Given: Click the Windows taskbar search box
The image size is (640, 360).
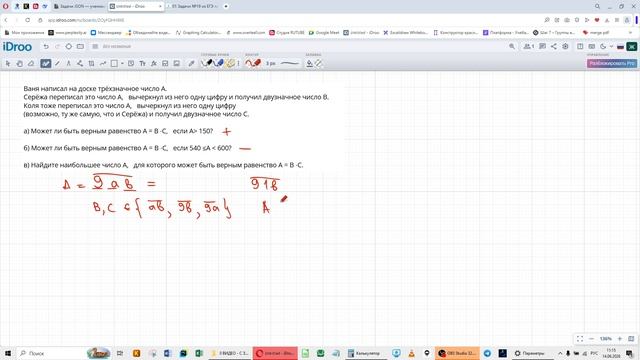Looking at the screenshot, I should click(x=63, y=353).
